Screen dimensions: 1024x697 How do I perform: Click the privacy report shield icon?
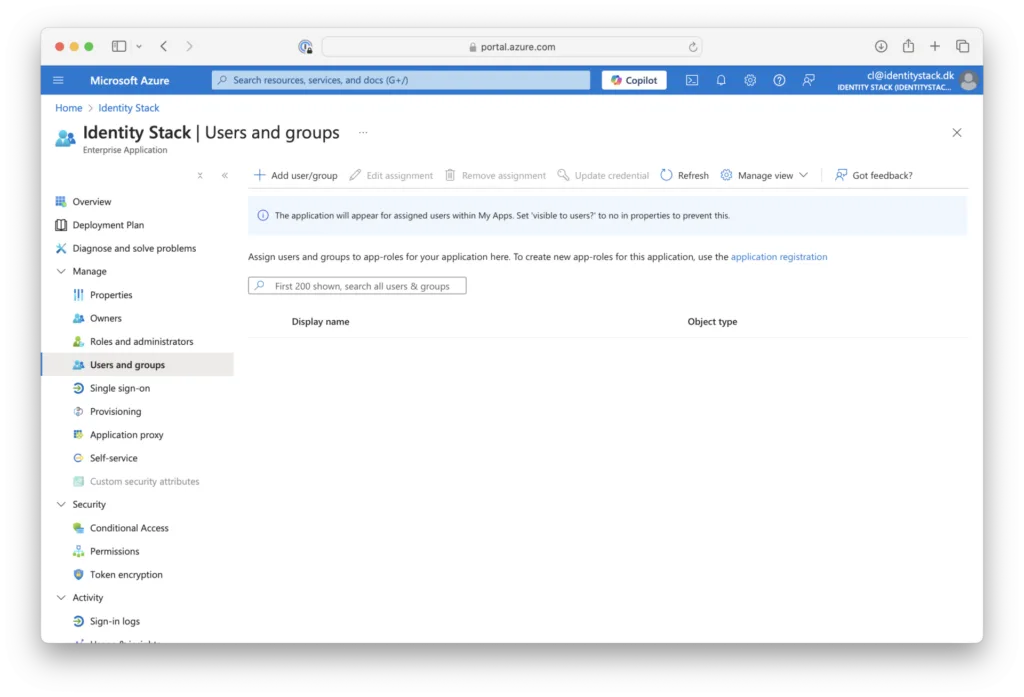coord(305,46)
